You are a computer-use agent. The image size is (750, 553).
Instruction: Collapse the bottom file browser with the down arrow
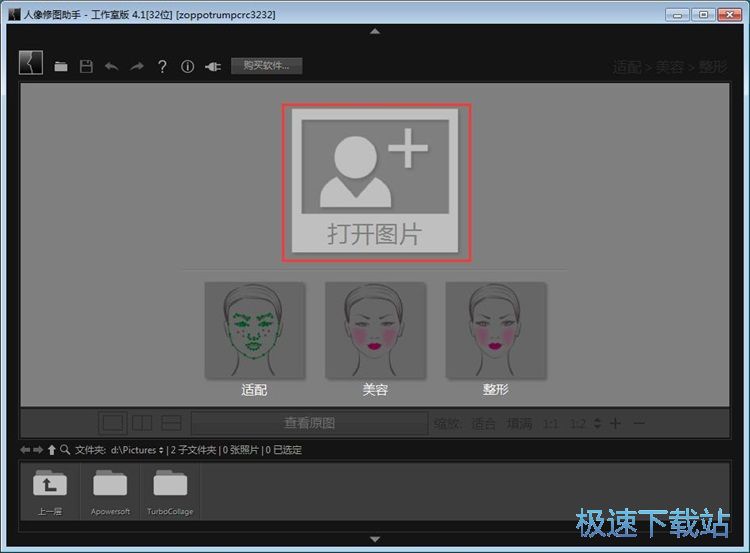[375, 539]
